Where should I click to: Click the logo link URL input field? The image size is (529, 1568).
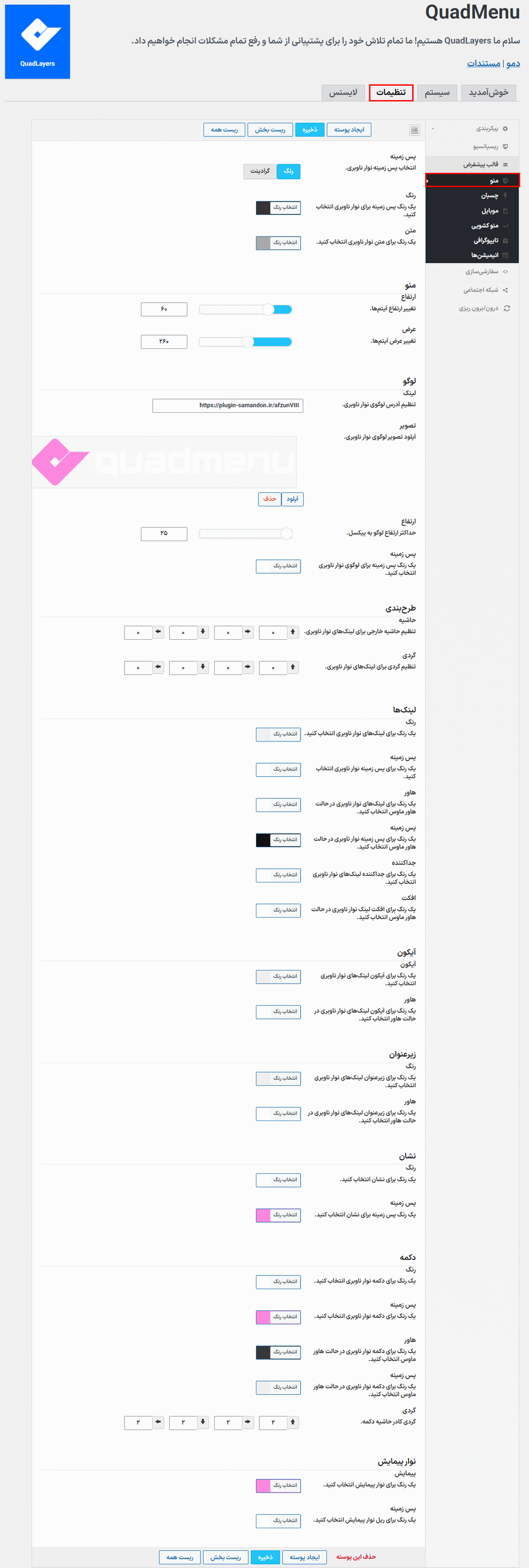[227, 405]
